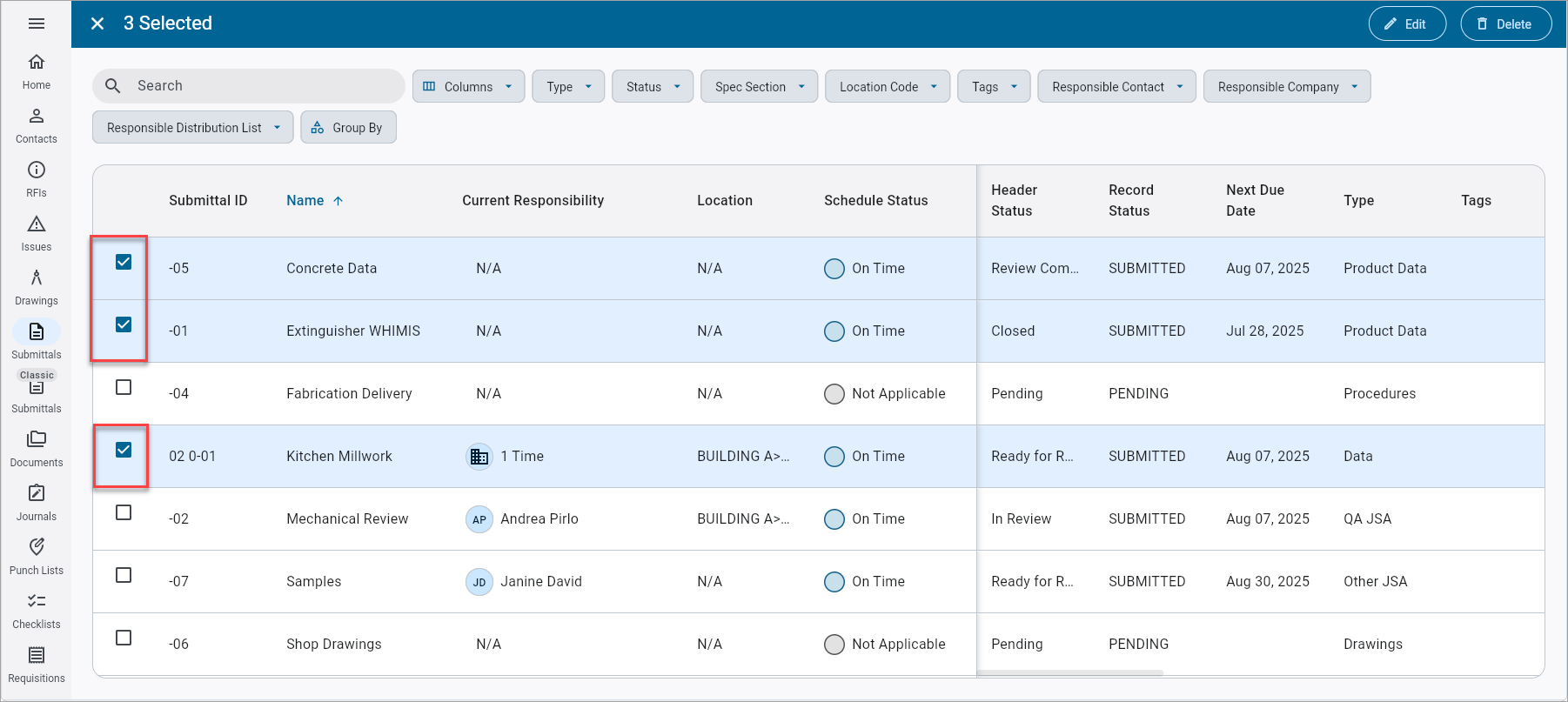The image size is (1568, 702).
Task: Expand the Responsible Company filter
Action: pyautogui.click(x=1287, y=86)
